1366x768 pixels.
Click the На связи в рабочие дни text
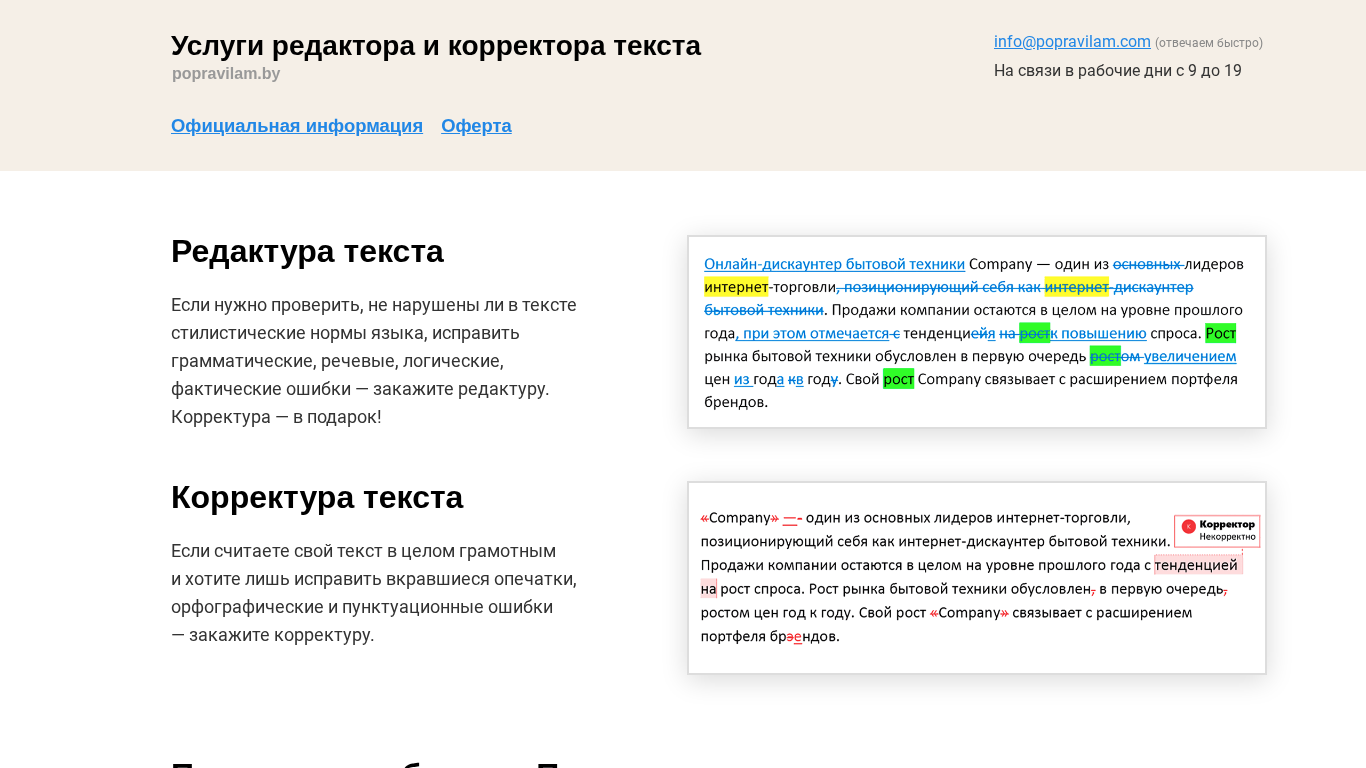tap(1117, 71)
